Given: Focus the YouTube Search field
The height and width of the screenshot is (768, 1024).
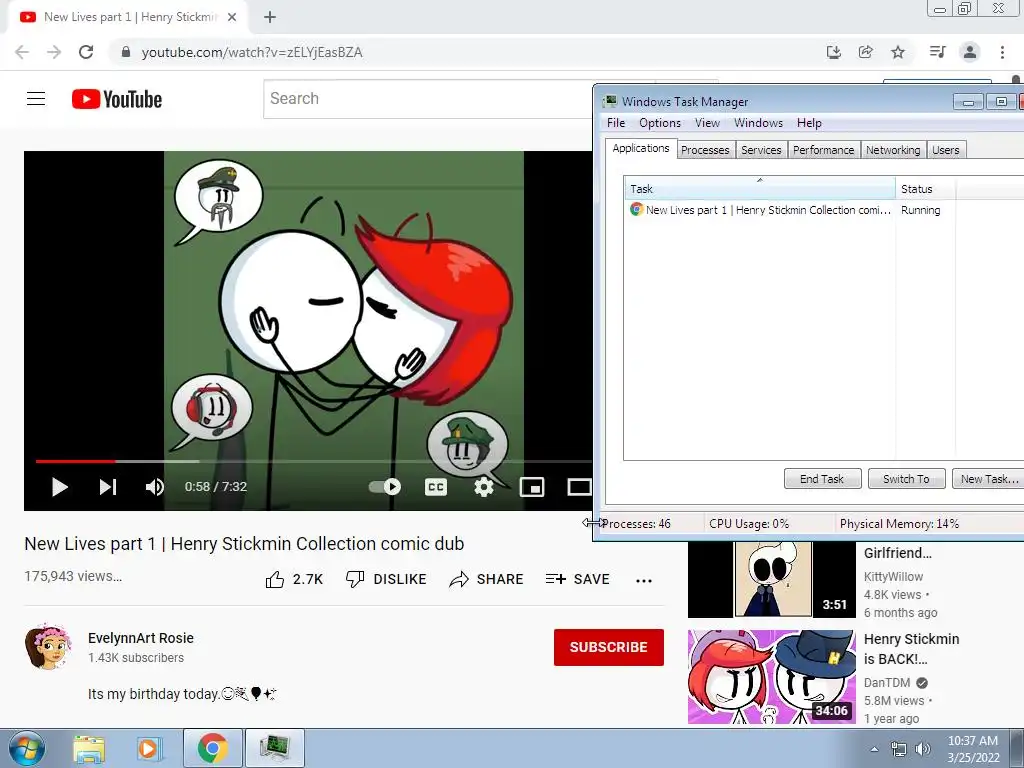Looking at the screenshot, I should [428, 99].
